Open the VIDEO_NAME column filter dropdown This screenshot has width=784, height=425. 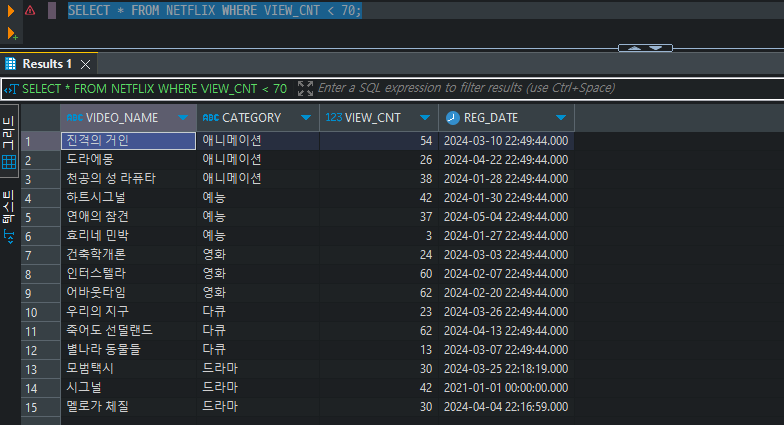coord(182,118)
